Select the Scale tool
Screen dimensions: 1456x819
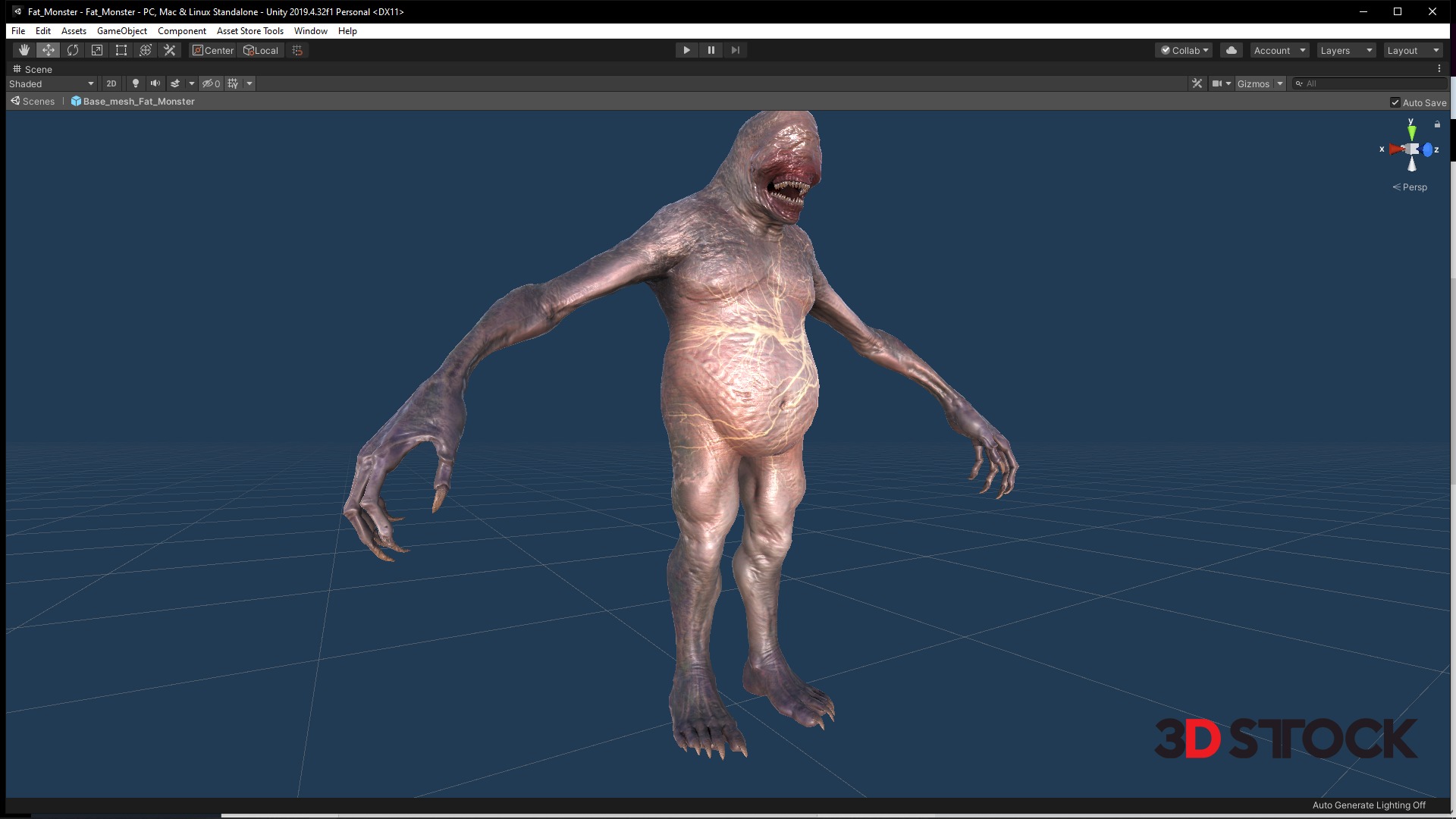(97, 50)
